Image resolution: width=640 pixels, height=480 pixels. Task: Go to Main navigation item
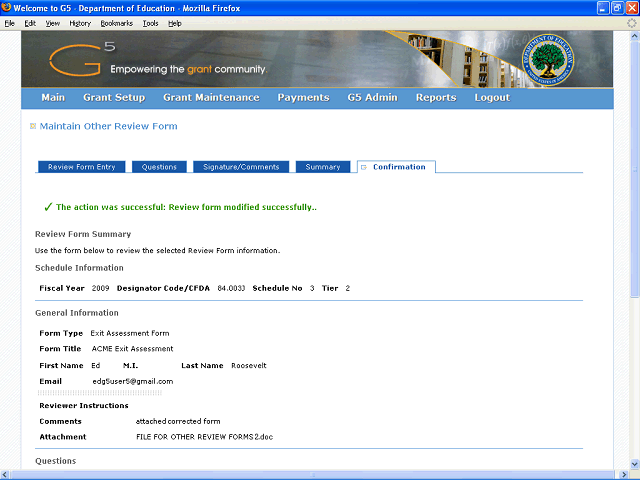[53, 98]
